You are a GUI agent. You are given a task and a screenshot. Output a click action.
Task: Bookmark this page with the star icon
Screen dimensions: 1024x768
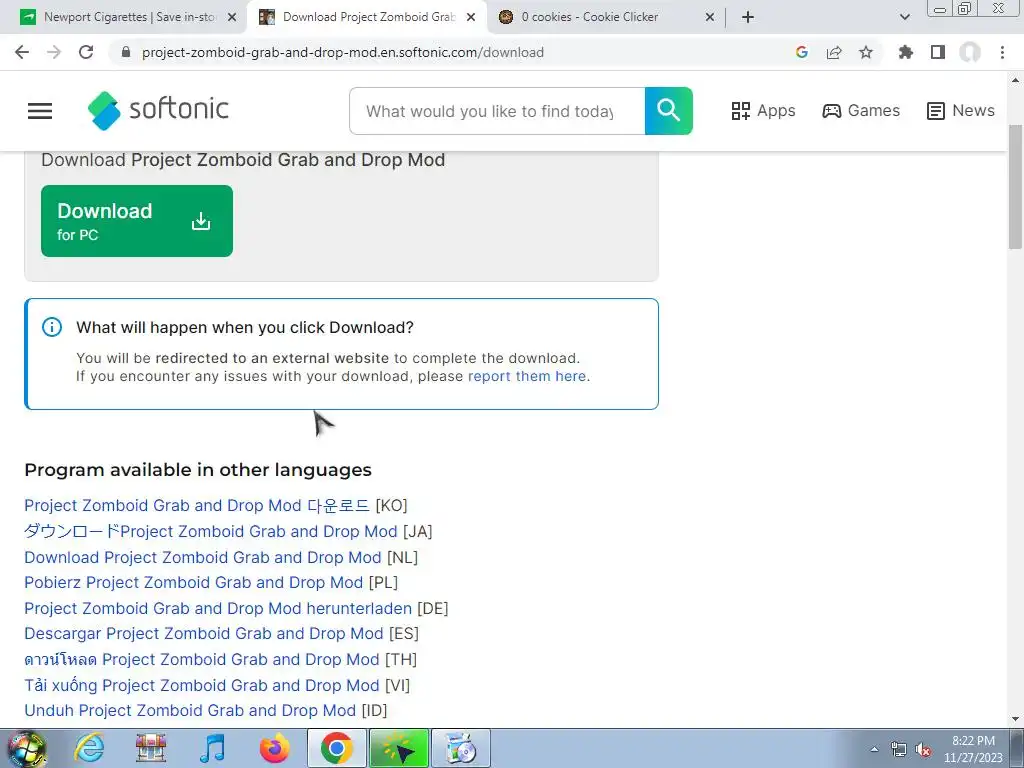(866, 52)
